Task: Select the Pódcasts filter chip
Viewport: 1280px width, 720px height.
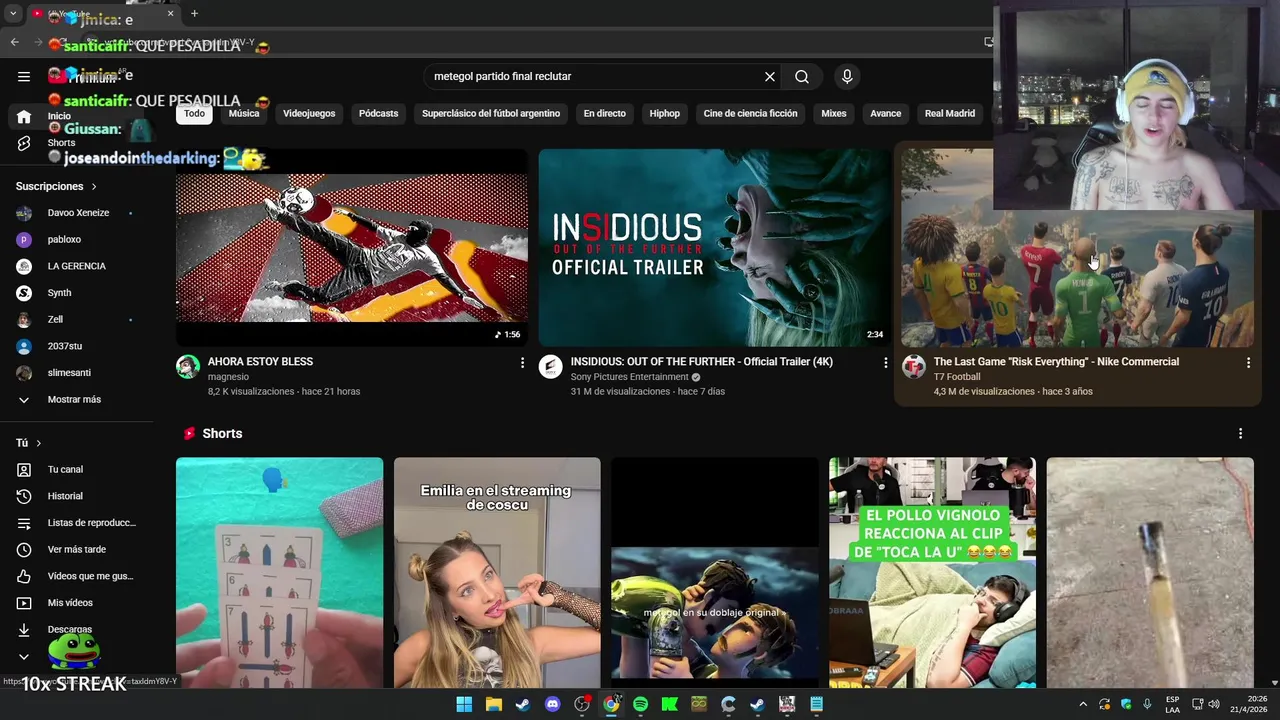Action: [x=378, y=113]
